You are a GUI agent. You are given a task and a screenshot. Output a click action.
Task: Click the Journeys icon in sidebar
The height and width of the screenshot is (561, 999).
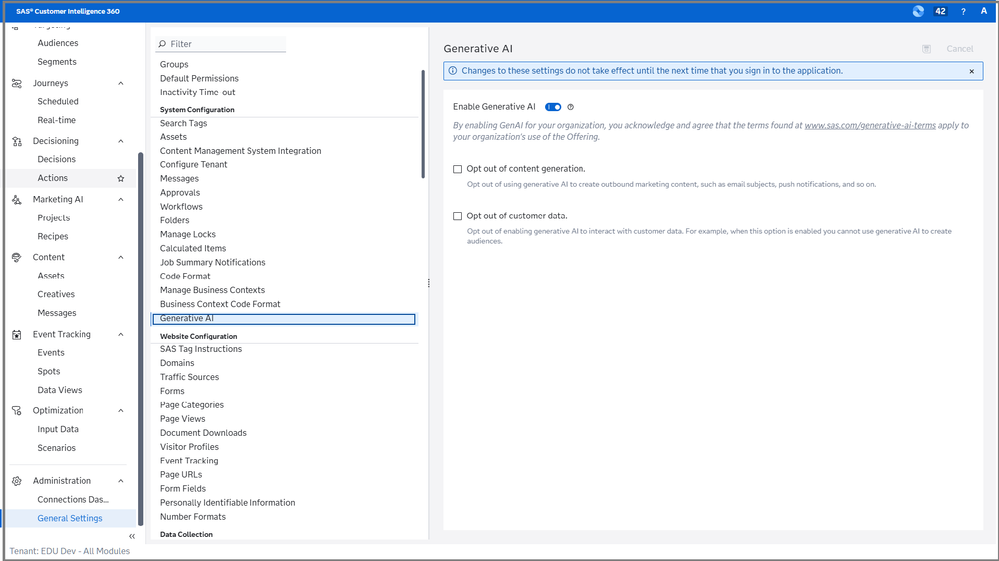point(17,83)
